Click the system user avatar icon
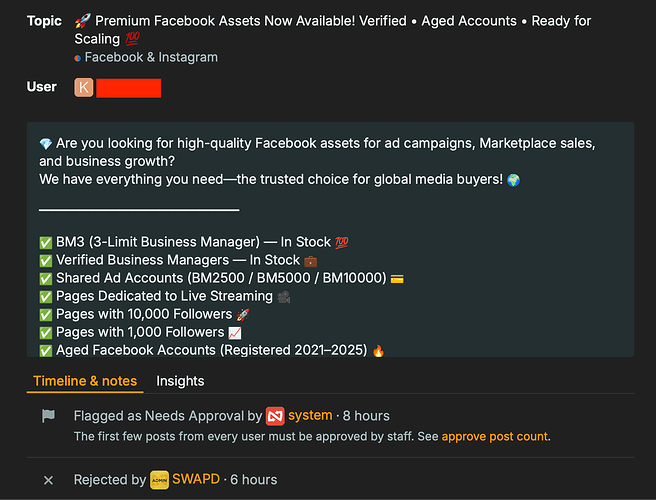This screenshot has height=500, width=656. 275,416
